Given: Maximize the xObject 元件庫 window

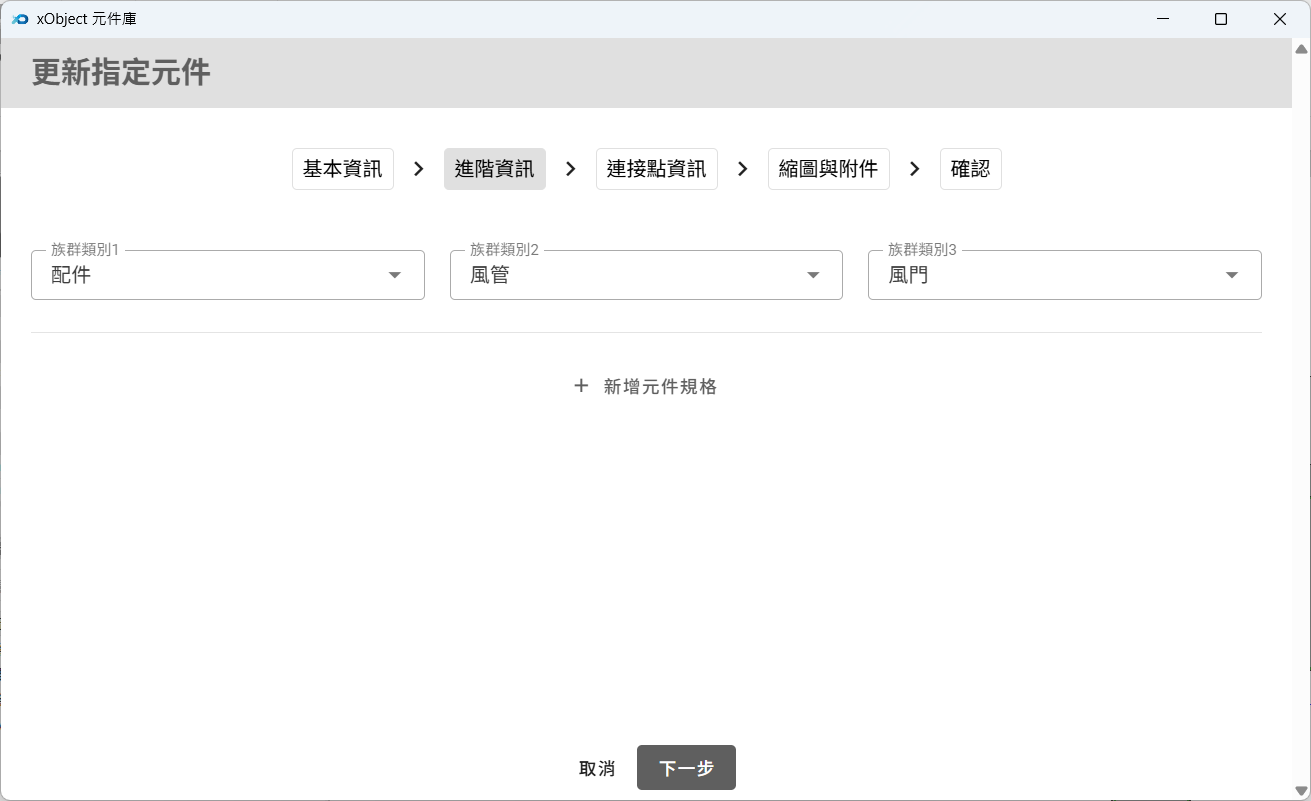Looking at the screenshot, I should tap(1221, 19).
